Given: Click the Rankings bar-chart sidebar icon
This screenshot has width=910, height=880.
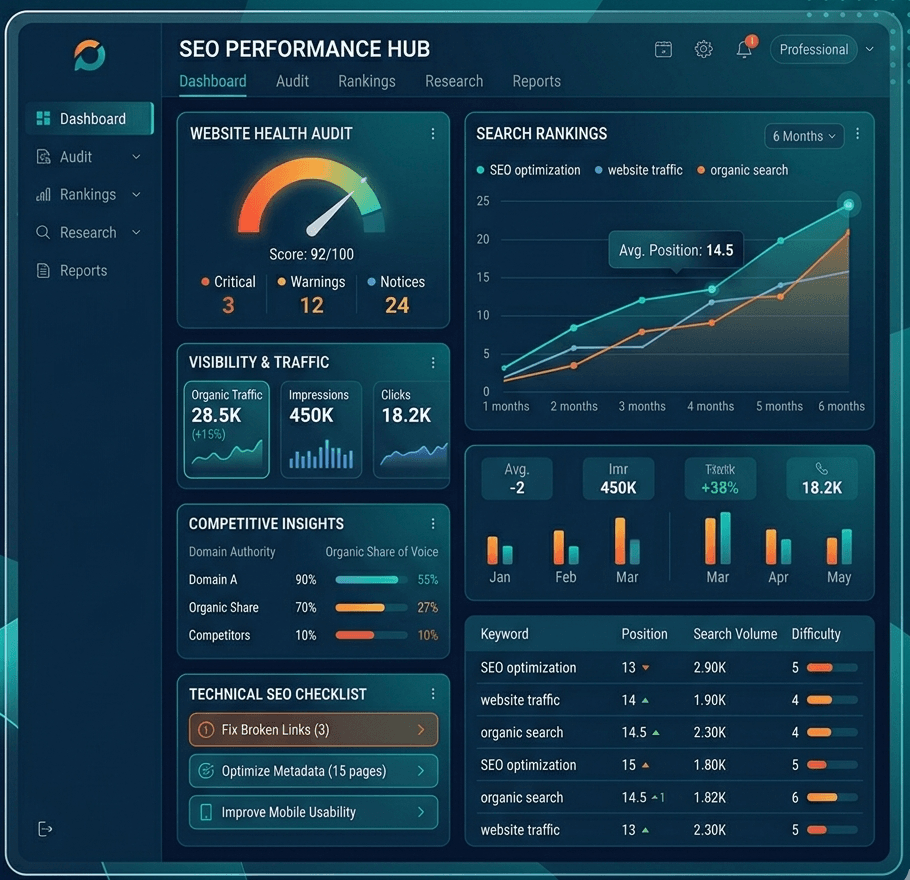Looking at the screenshot, I should click(43, 194).
